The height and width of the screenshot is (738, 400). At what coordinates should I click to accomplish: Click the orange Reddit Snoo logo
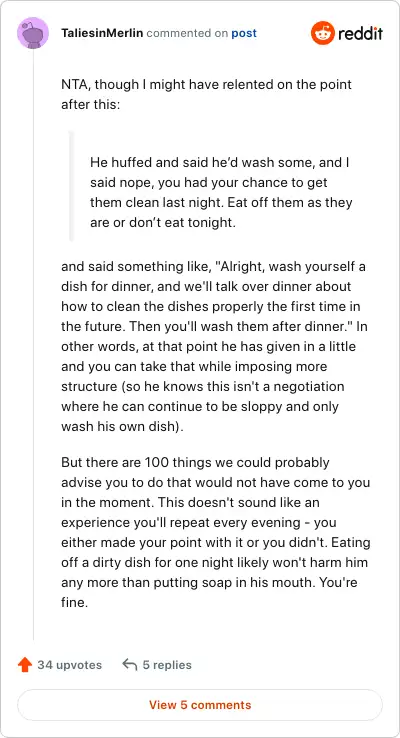click(x=322, y=33)
